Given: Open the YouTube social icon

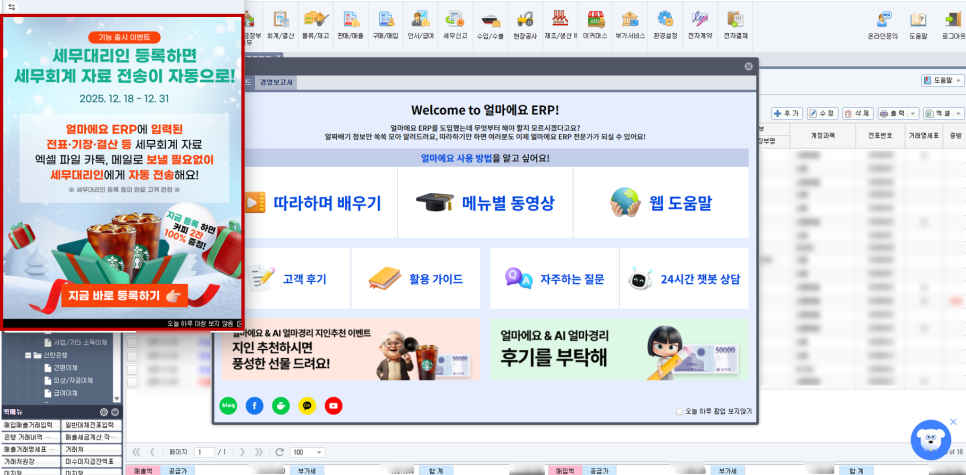Looking at the screenshot, I should (x=334, y=405).
